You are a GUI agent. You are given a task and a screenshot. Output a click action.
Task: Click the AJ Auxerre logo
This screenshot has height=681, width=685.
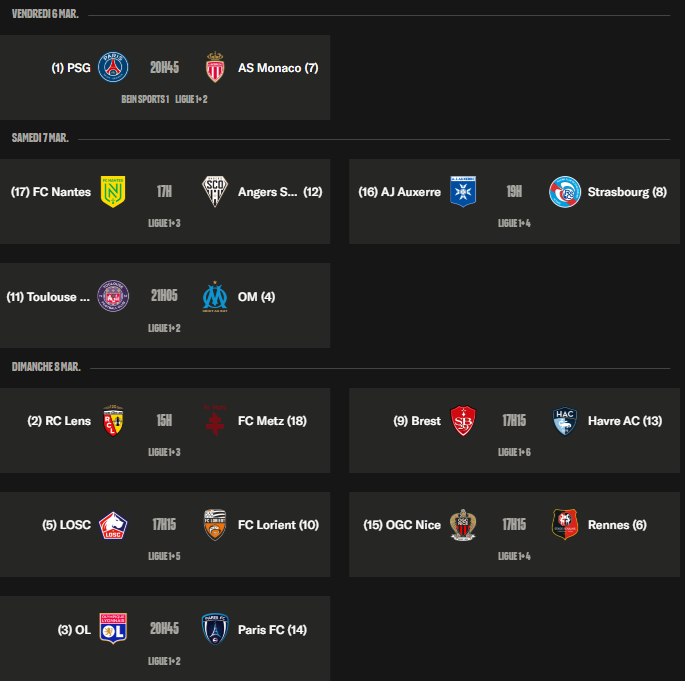pyautogui.click(x=463, y=192)
